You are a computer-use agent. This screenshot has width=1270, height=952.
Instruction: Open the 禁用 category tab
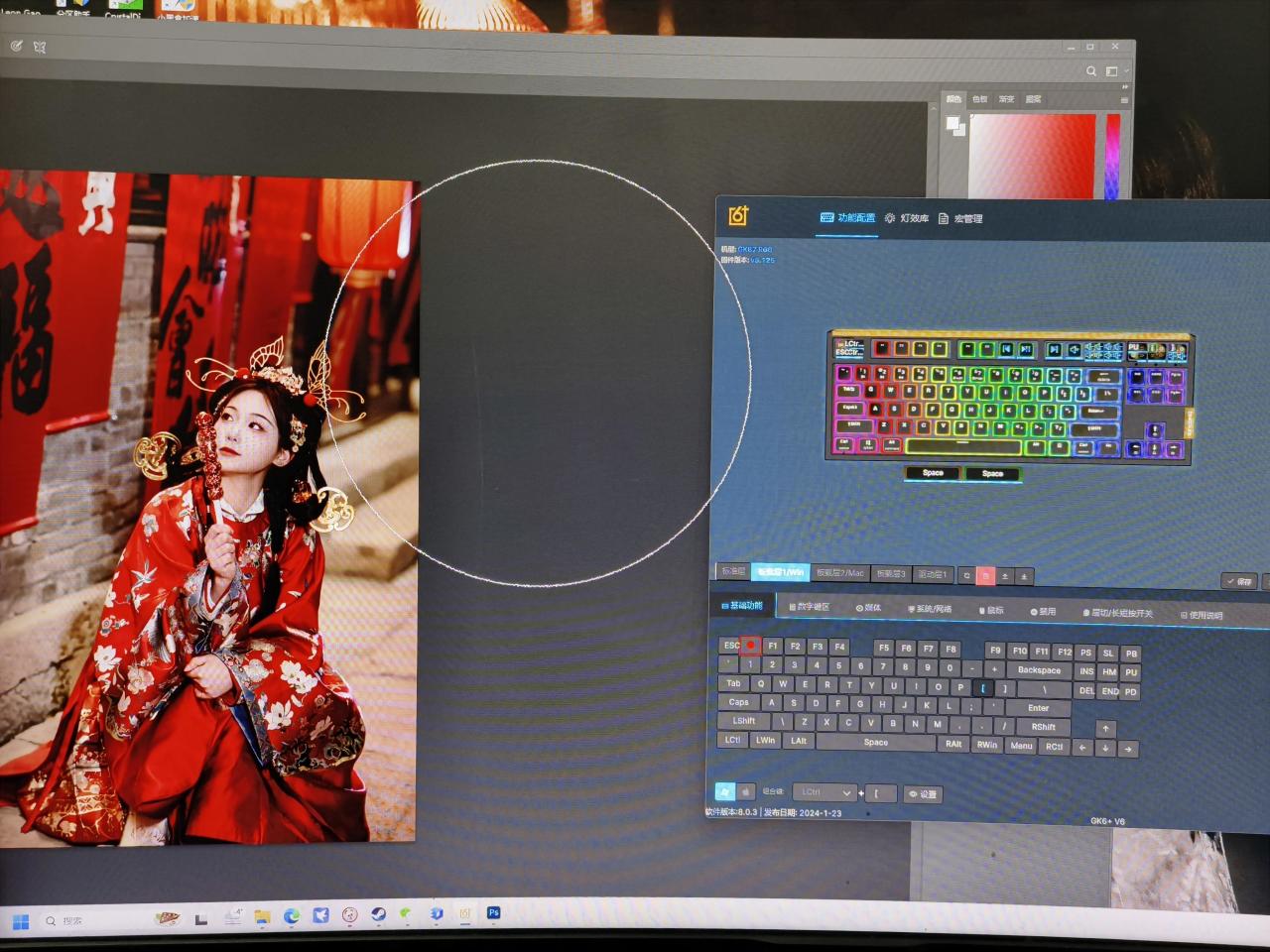click(x=1043, y=612)
